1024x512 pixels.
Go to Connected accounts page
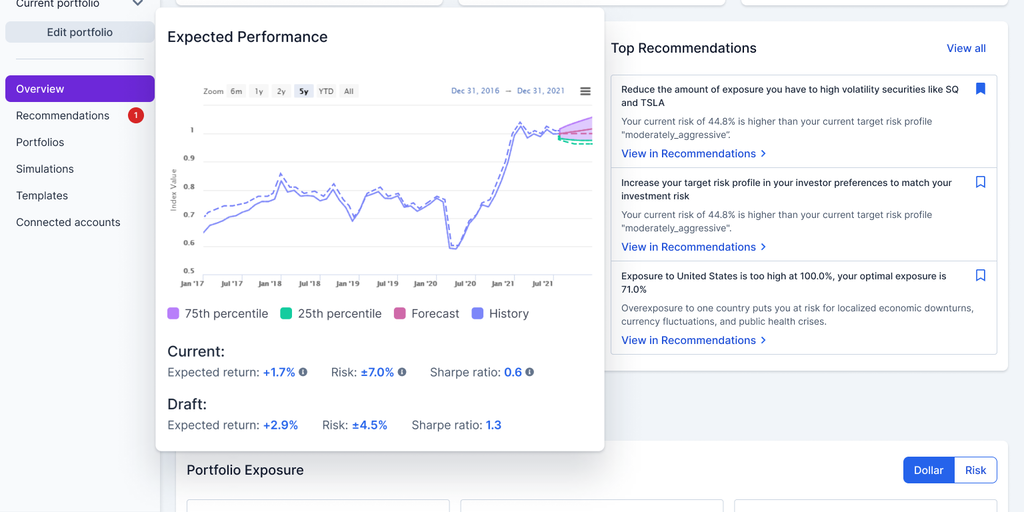coord(68,222)
